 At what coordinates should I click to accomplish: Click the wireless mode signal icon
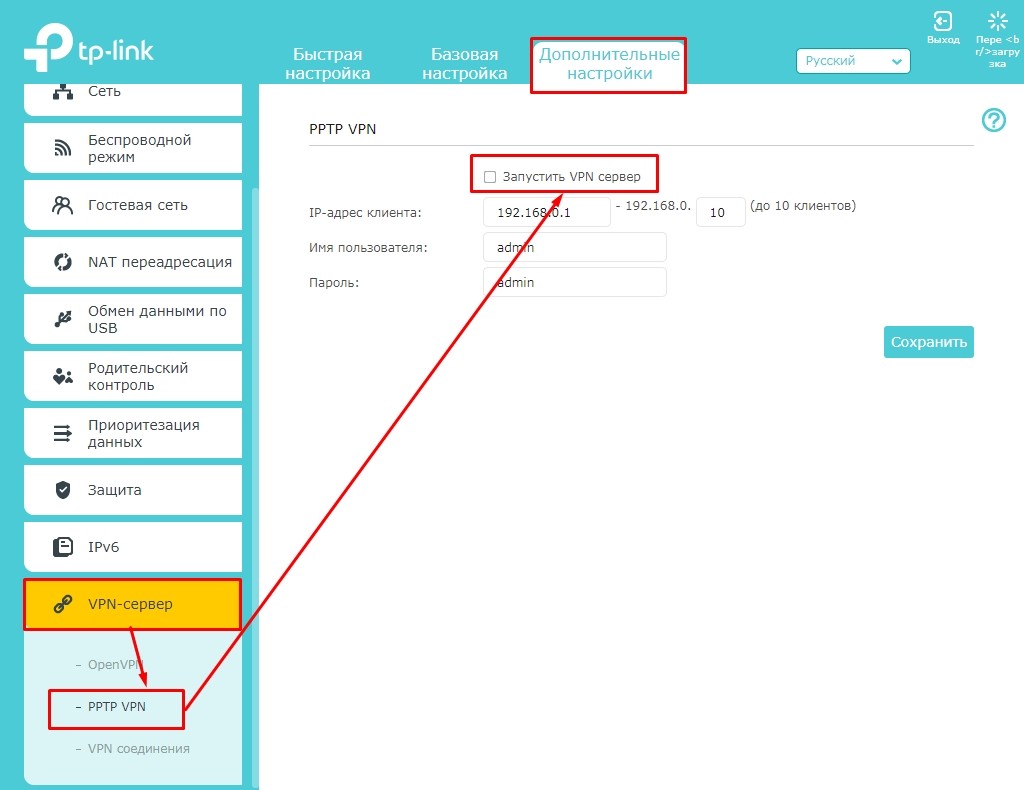pos(63,148)
